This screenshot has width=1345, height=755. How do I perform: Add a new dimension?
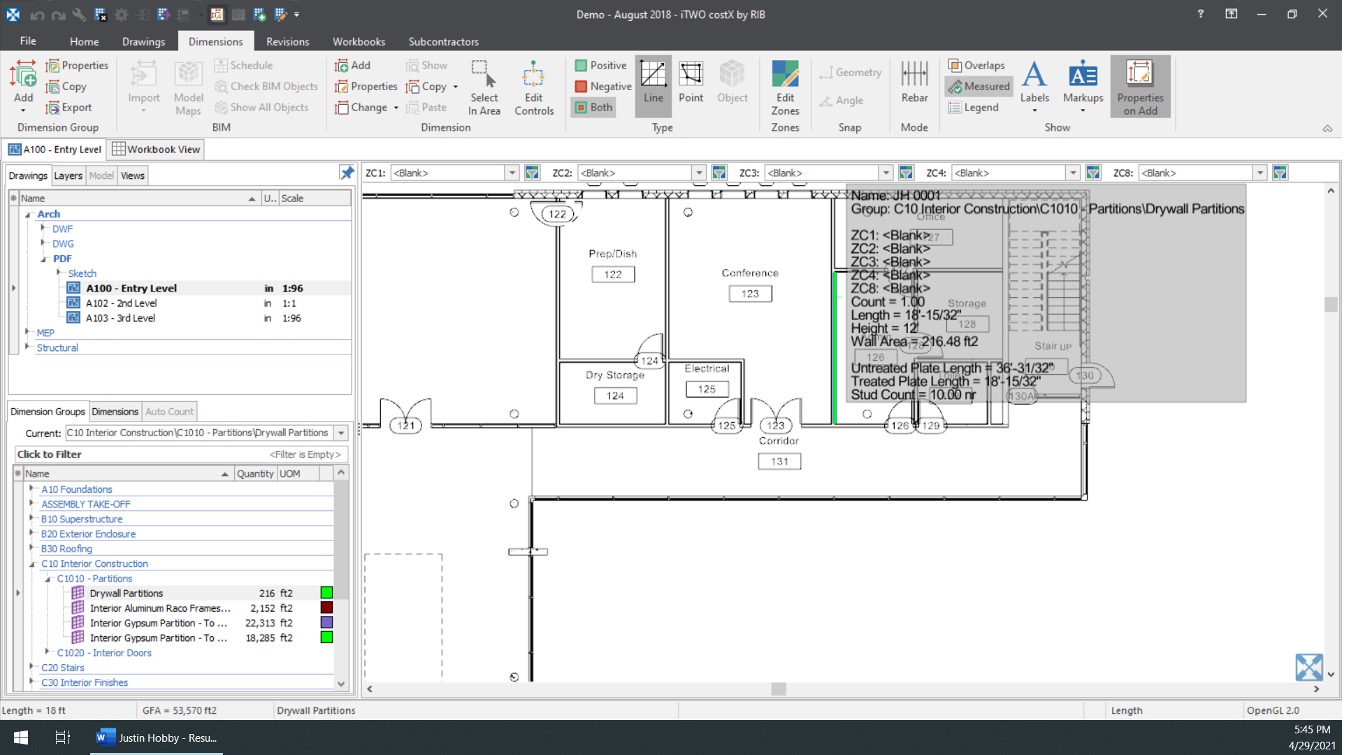(x=352, y=65)
